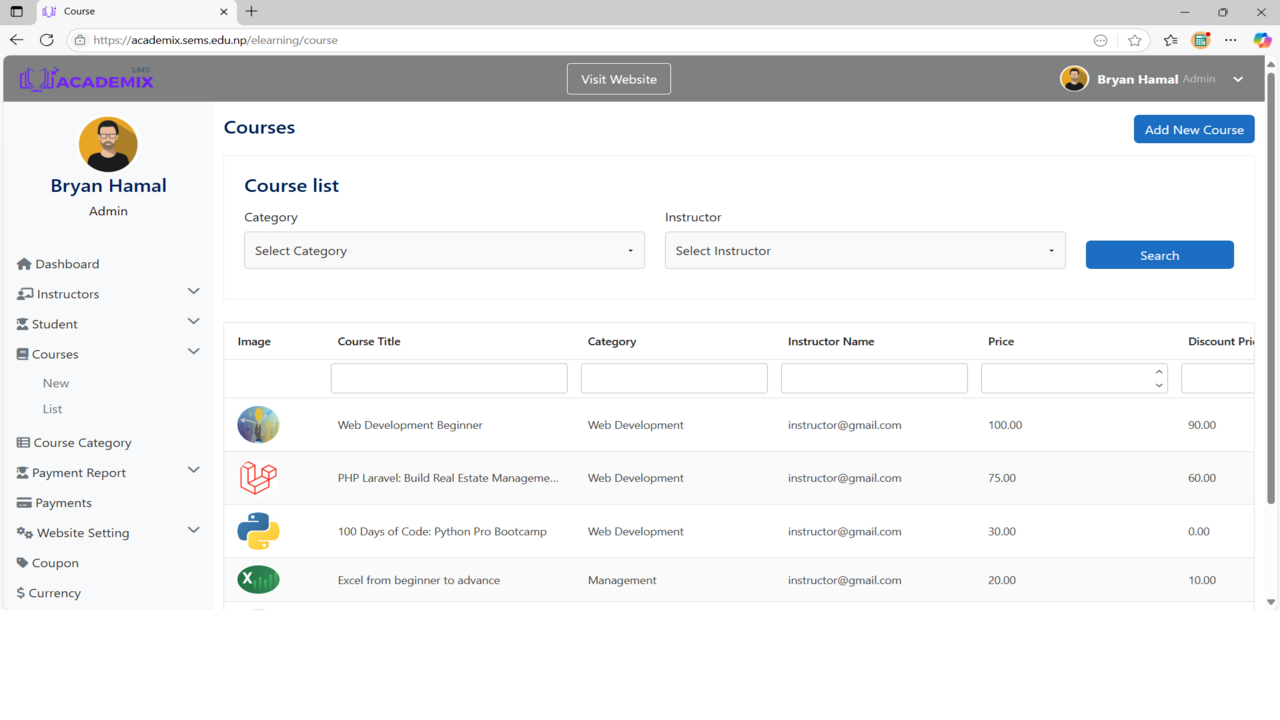Expand the Instructors sidebar menu

pos(193,292)
